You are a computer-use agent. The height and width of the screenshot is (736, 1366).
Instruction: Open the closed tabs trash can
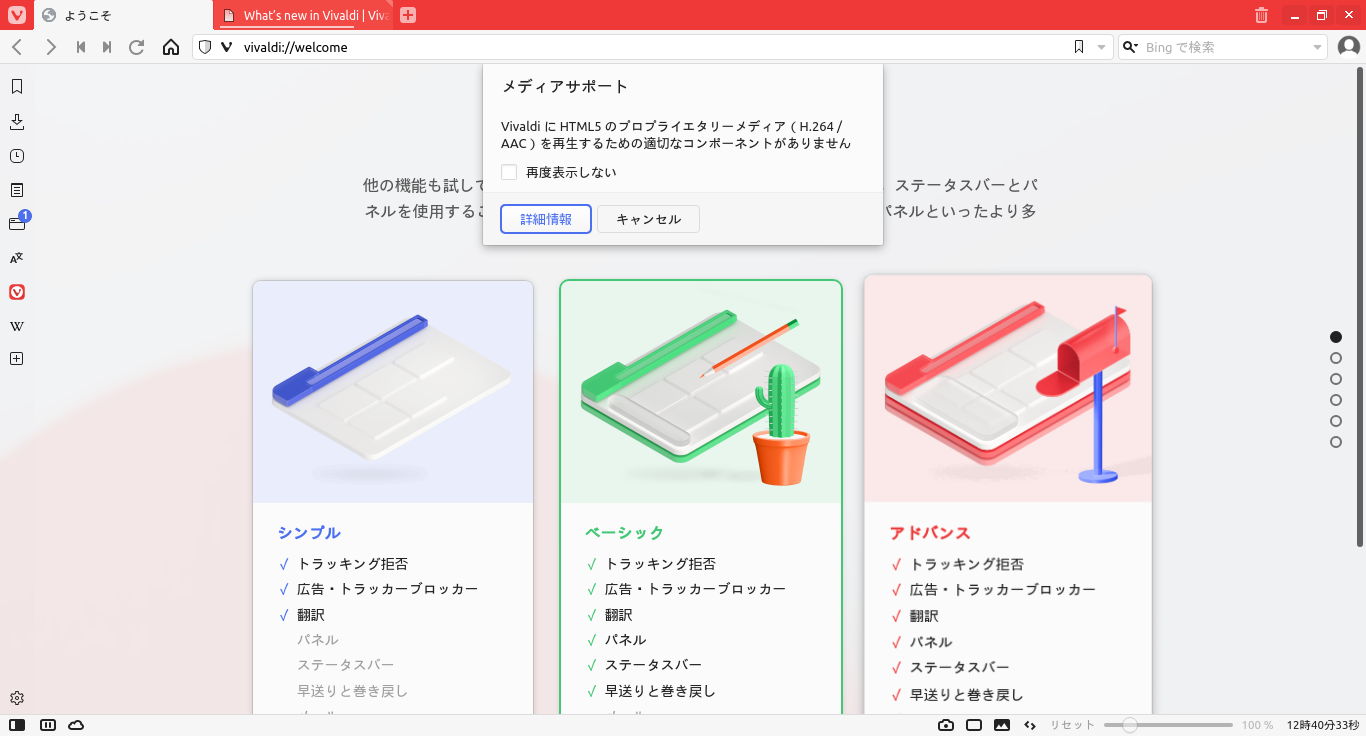point(1261,15)
